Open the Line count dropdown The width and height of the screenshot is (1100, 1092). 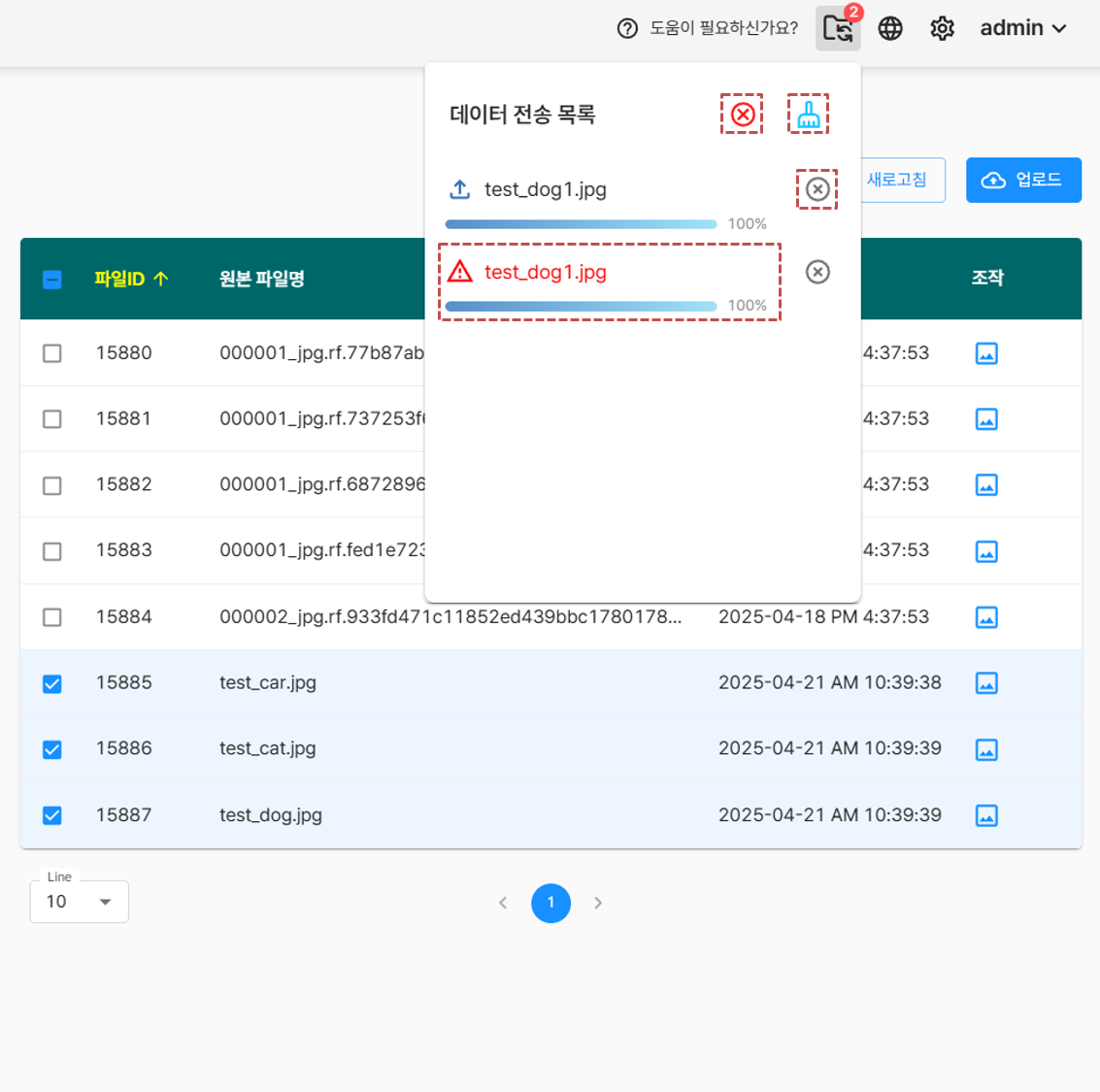click(x=79, y=902)
